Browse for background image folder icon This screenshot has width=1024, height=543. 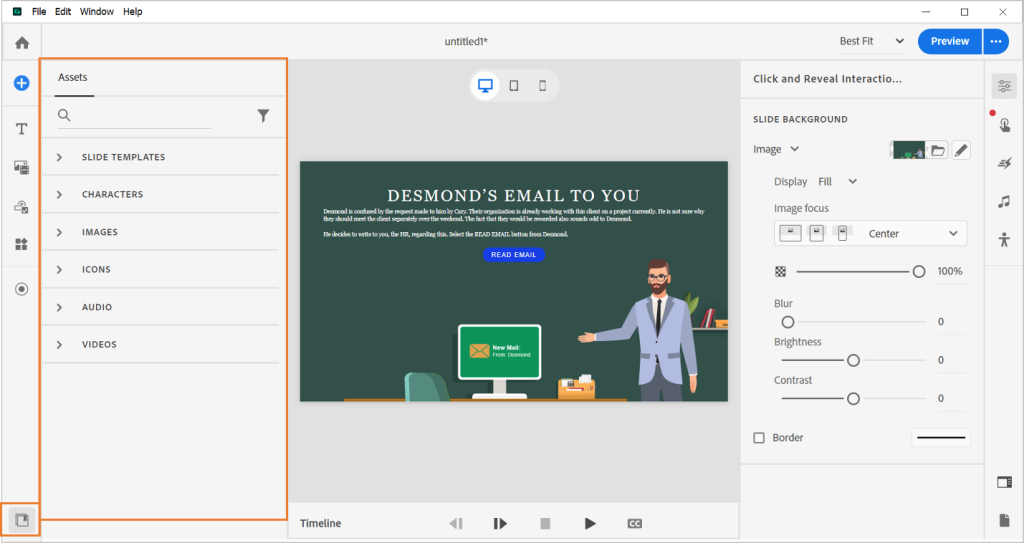click(x=938, y=150)
